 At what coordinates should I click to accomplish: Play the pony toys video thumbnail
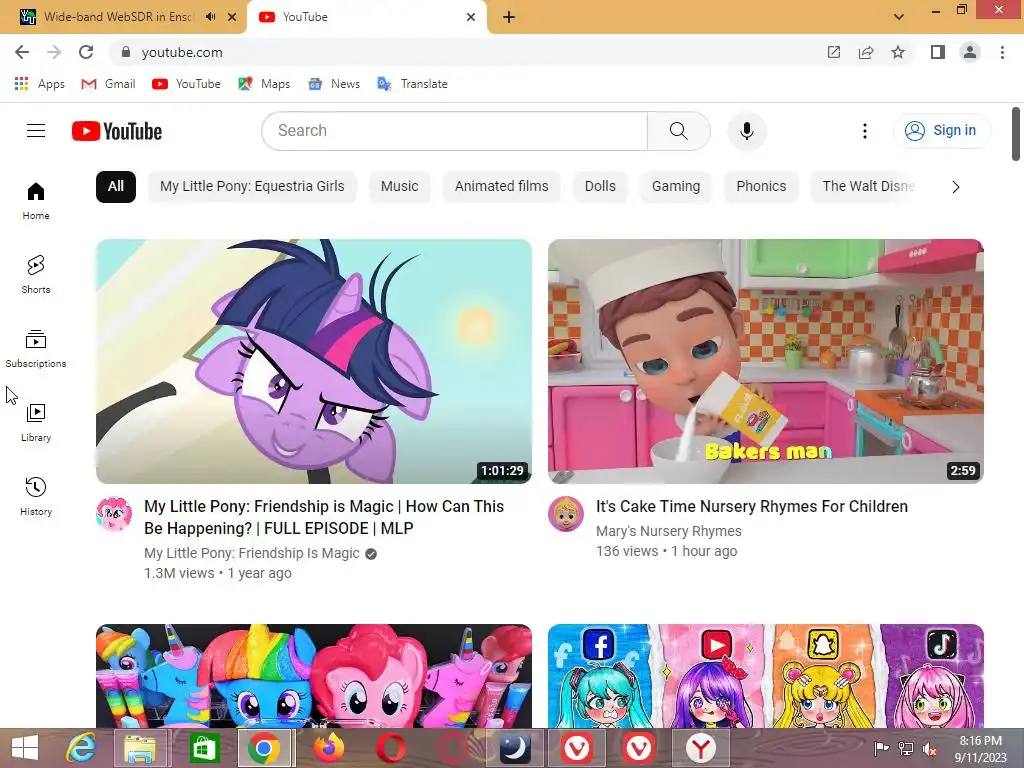313,676
